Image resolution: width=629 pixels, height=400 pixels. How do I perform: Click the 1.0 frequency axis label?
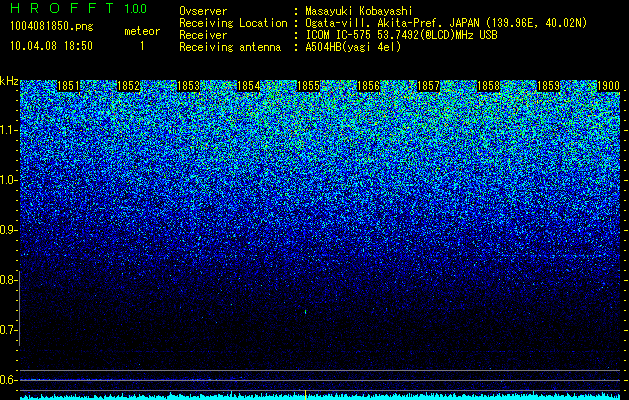[x=9, y=180]
